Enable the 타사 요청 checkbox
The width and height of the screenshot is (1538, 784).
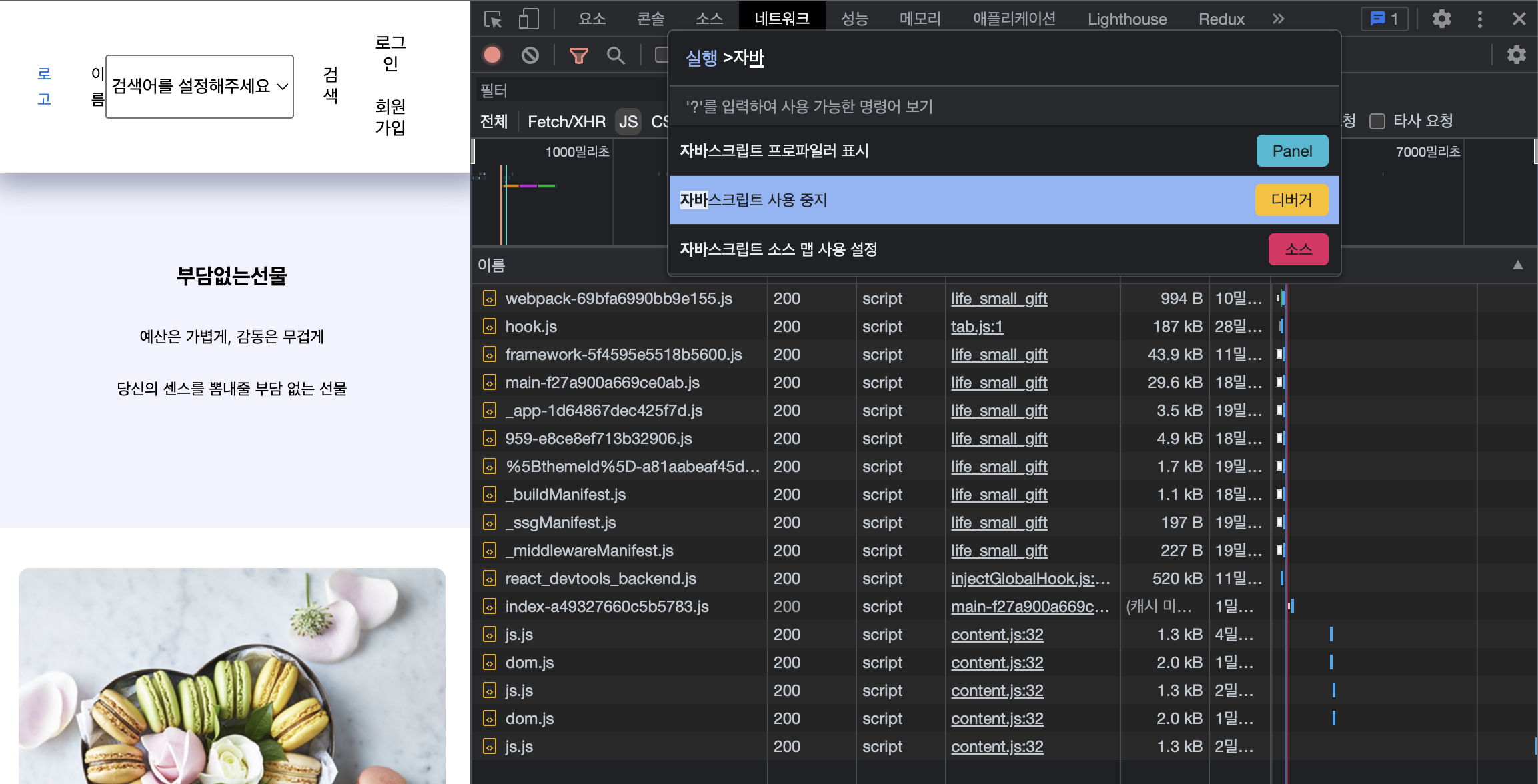(1377, 121)
